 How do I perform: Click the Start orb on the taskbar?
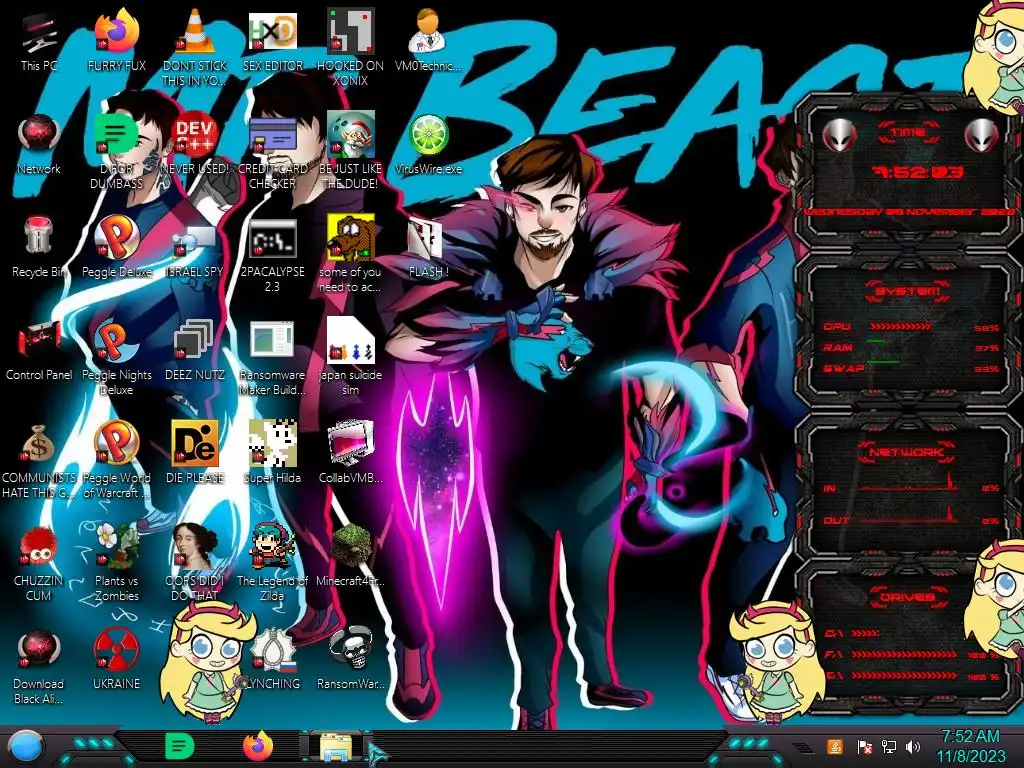coord(26,746)
